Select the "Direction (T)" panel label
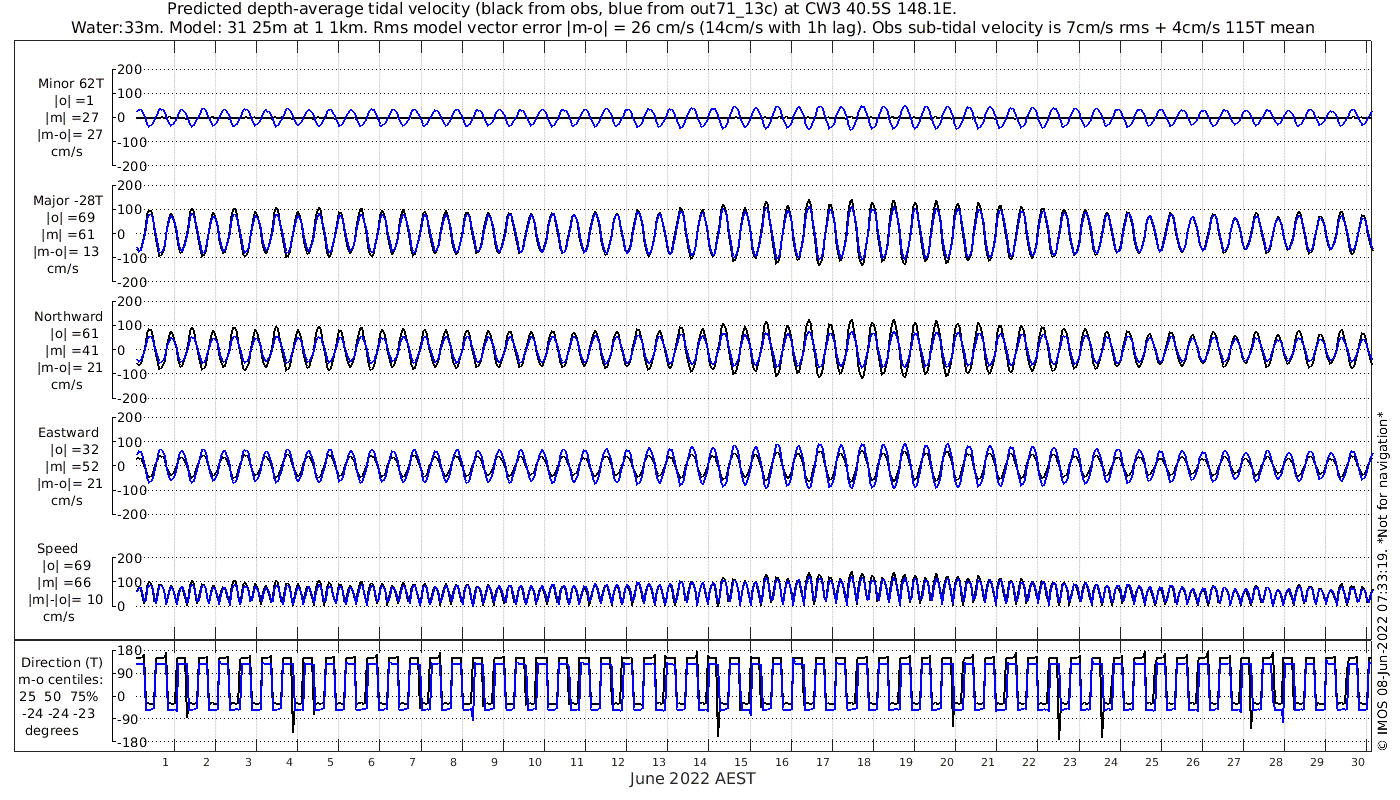The width and height of the screenshot is (1400, 800). [62, 663]
